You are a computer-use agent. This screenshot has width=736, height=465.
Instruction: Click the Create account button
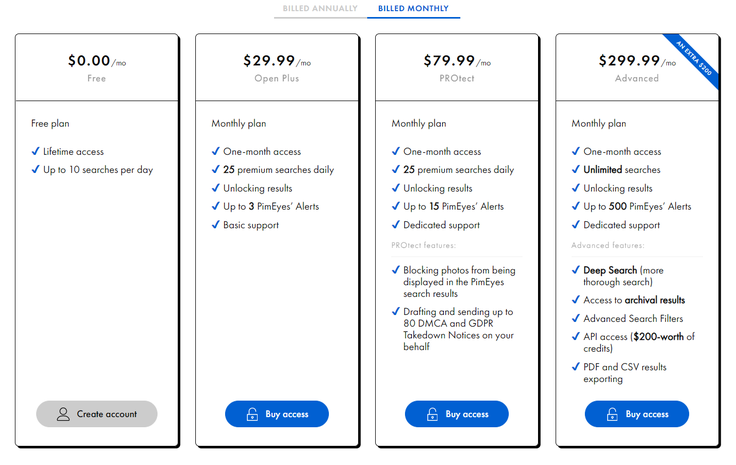tap(97, 414)
